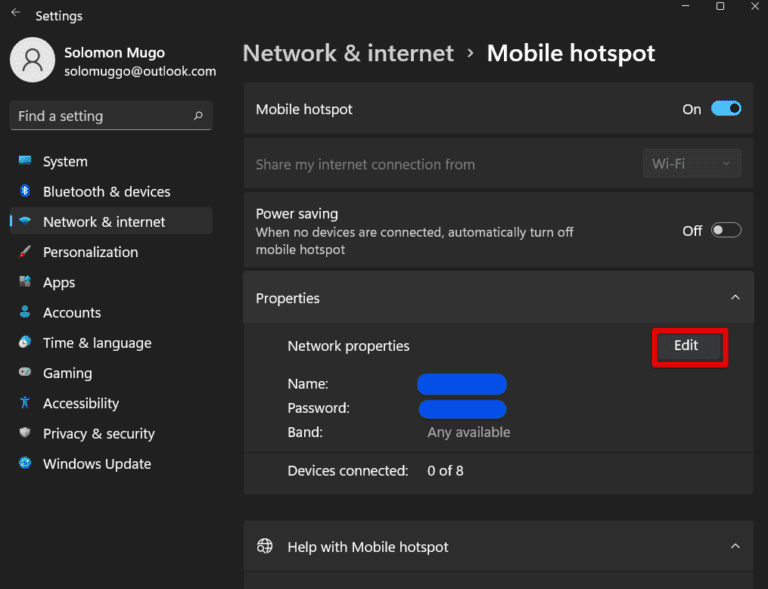Click the Personalization paintbrush icon
Viewport: 768px width, 589px height.
tap(25, 252)
